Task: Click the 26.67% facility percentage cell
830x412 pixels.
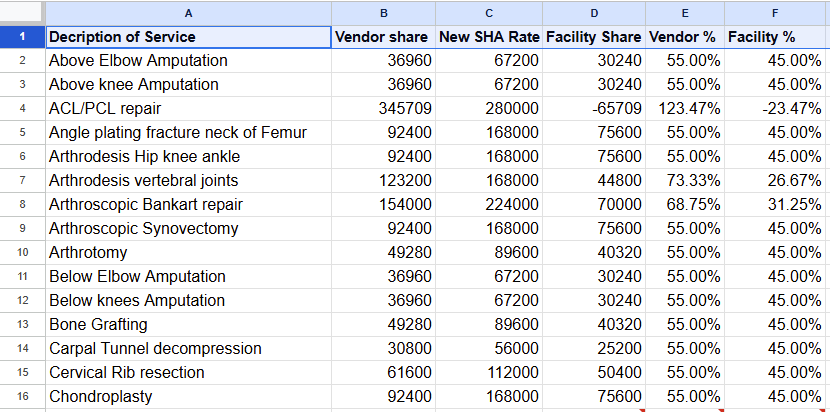Action: coord(775,180)
